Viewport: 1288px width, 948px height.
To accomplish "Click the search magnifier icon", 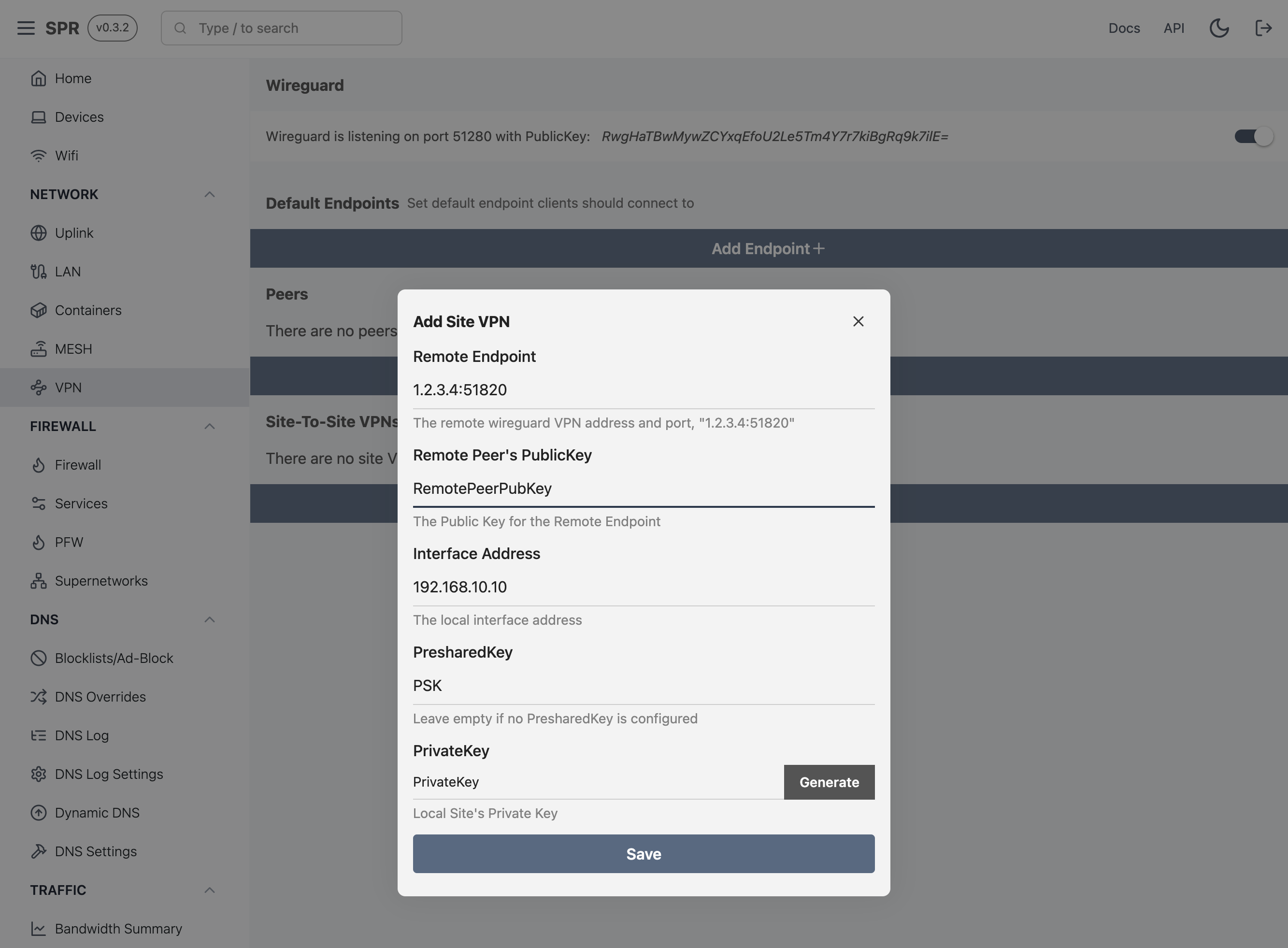I will tap(180, 28).
